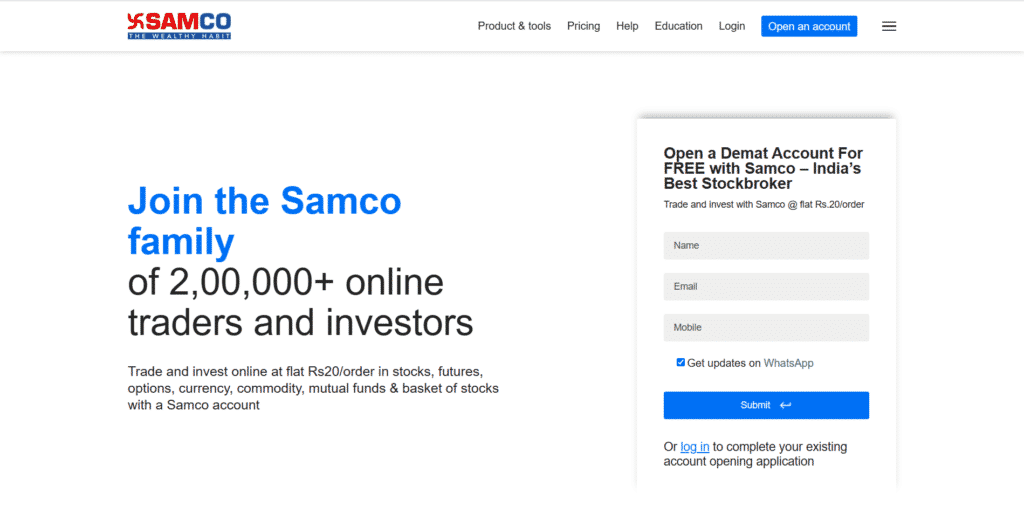Click the Samco logo in the header
1024x506 pixels.
[x=179, y=26]
